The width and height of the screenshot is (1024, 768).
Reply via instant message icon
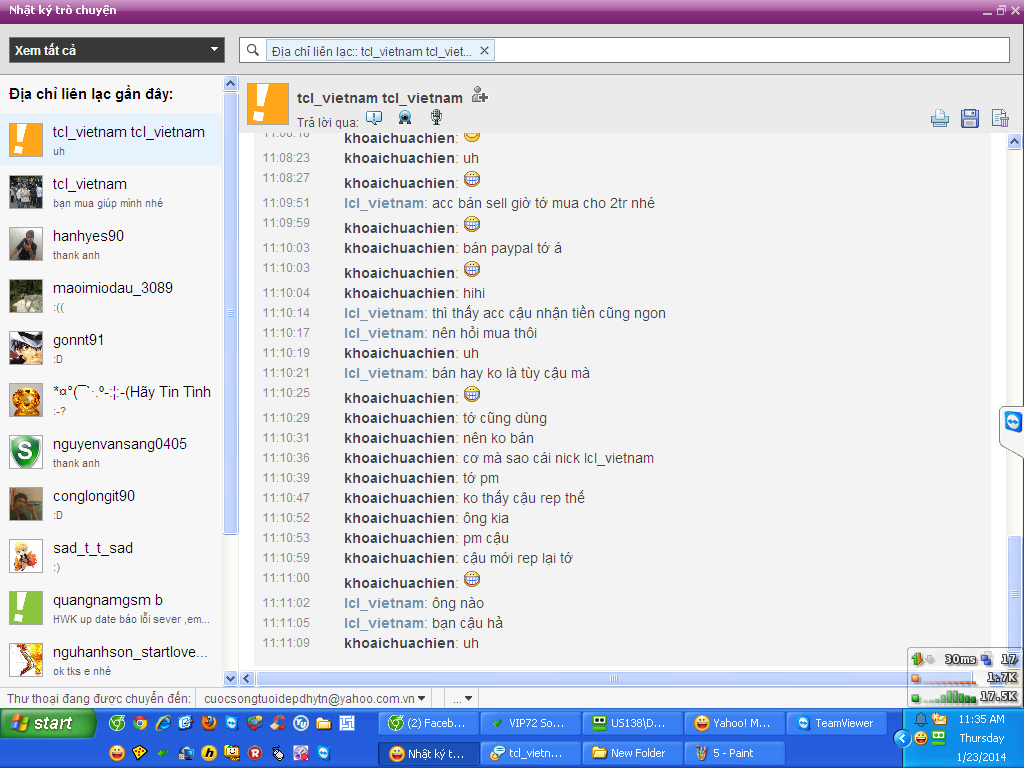[x=374, y=118]
